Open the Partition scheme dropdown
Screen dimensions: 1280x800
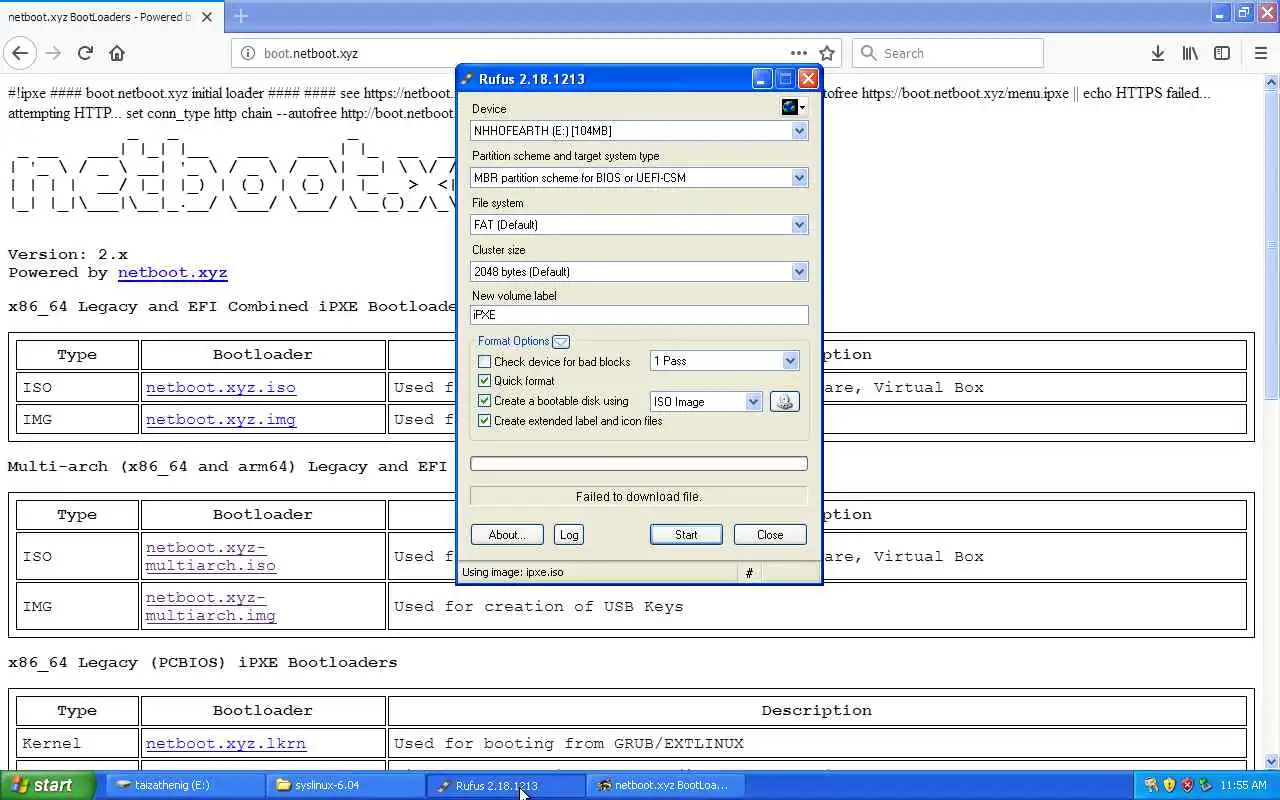[639, 177]
